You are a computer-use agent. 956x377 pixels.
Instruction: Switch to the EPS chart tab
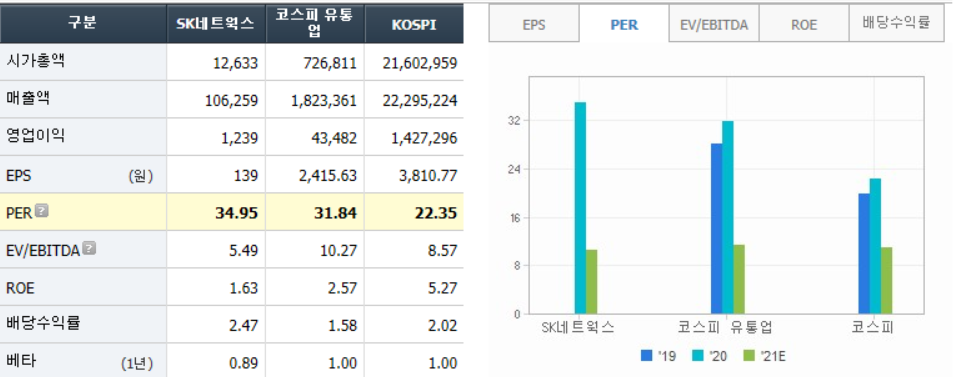[533, 25]
